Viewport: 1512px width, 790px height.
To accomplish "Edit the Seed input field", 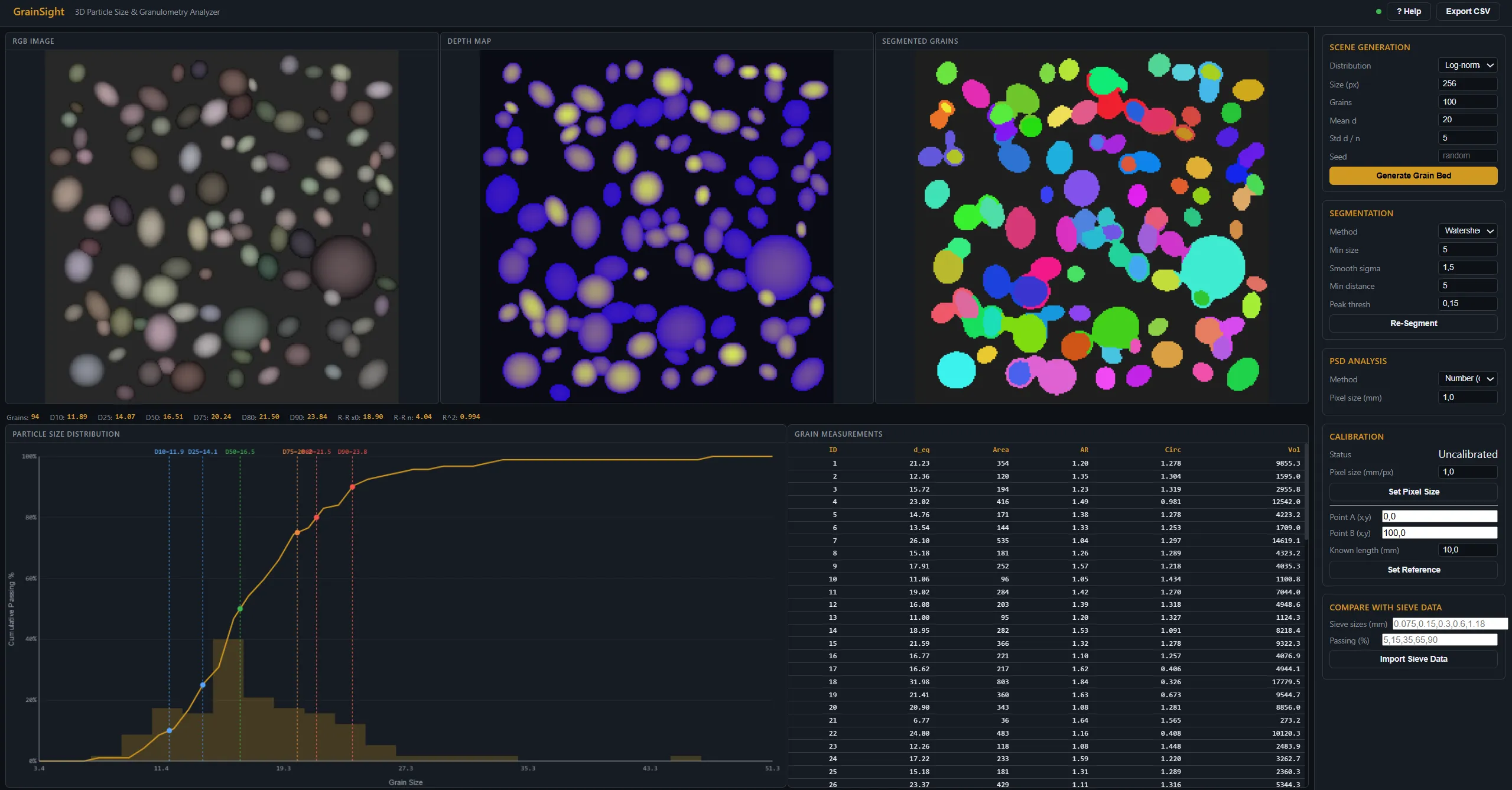I will (x=1467, y=155).
